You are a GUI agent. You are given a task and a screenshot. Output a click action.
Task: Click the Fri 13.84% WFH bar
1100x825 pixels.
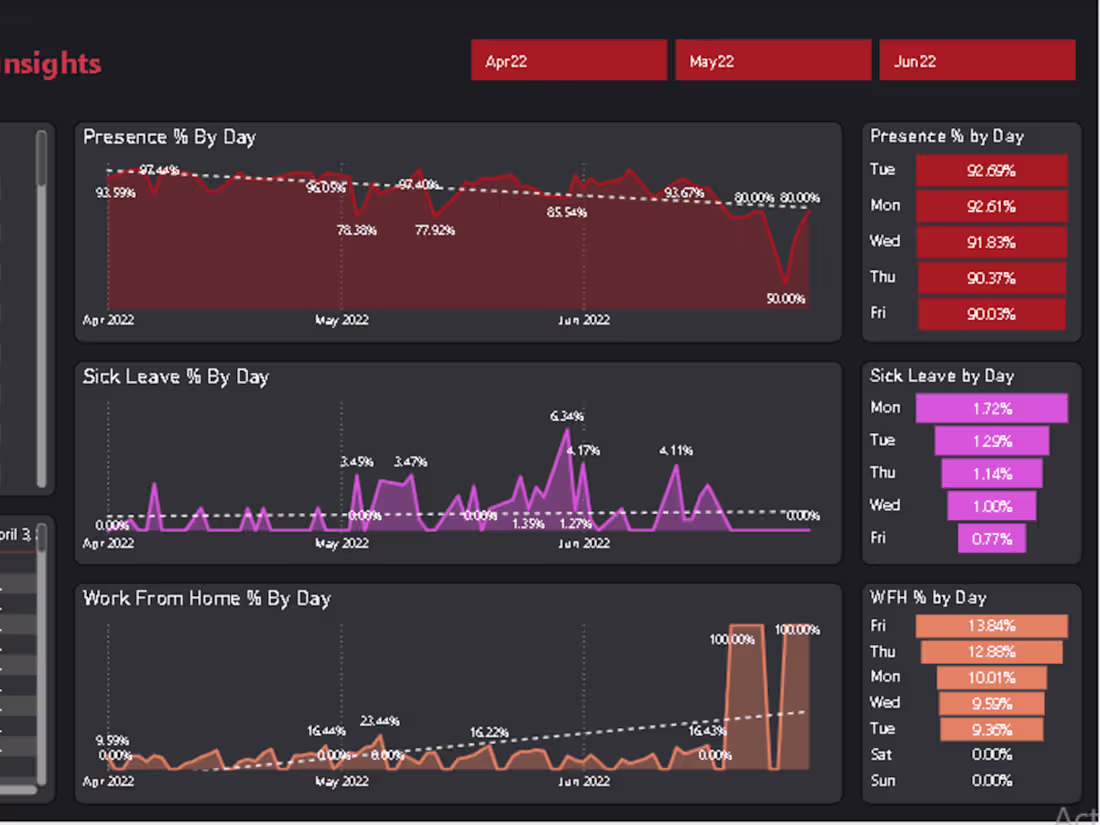tap(993, 625)
